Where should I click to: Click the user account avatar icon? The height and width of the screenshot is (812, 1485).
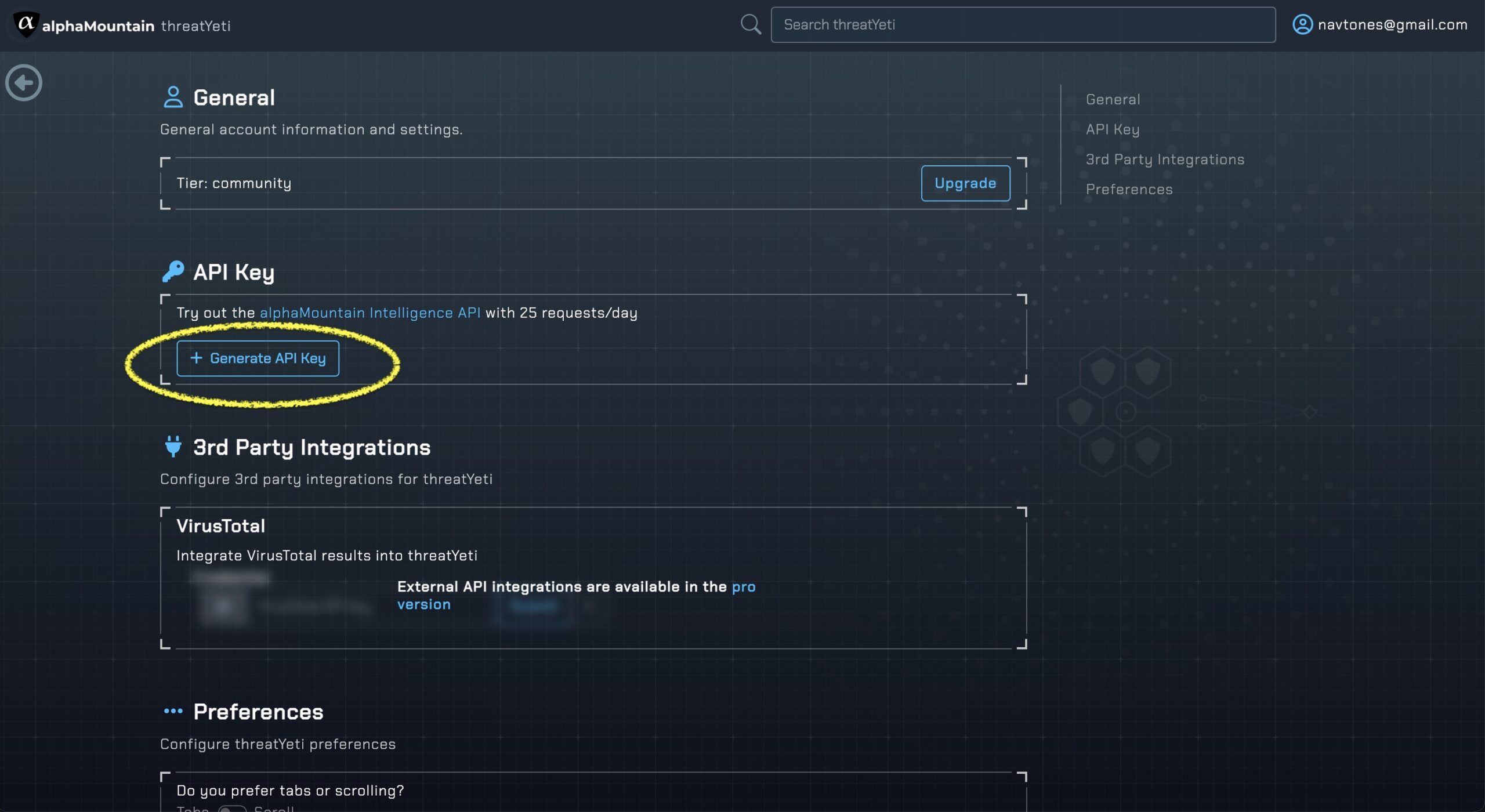tap(1302, 24)
